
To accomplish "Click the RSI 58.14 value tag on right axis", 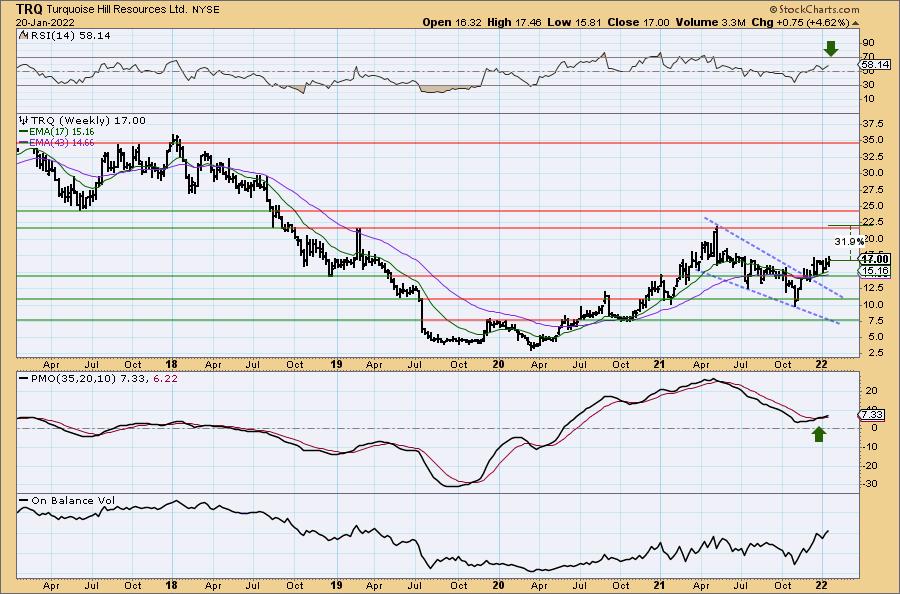I will (874, 65).
